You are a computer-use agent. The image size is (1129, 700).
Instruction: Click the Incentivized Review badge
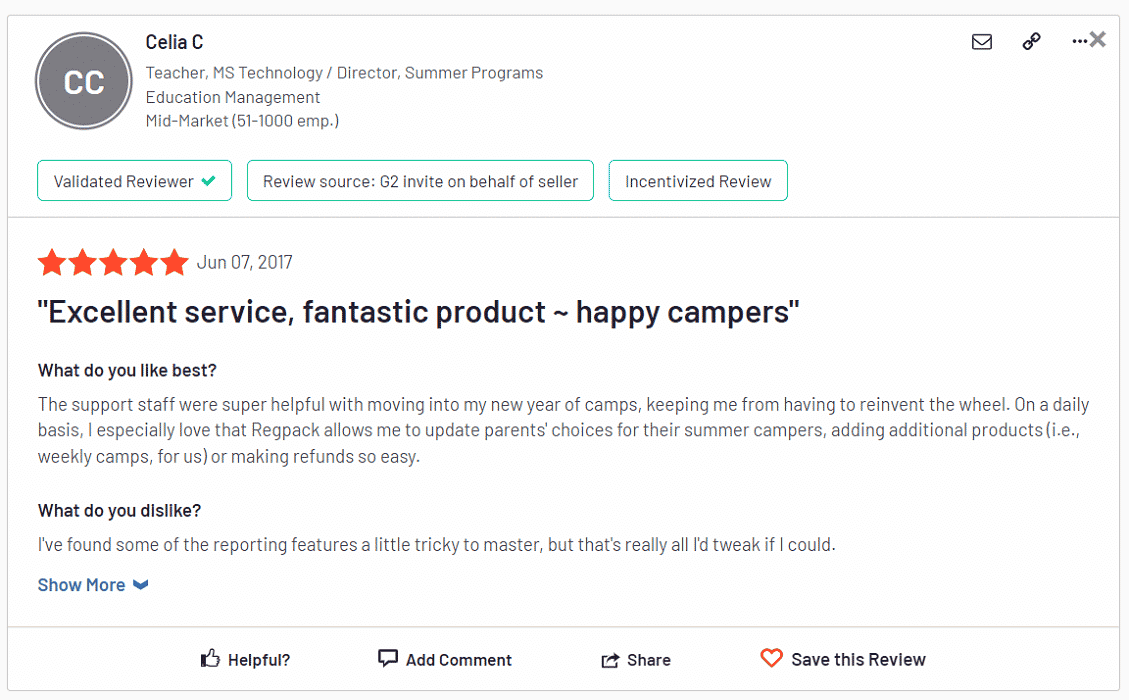coord(698,181)
